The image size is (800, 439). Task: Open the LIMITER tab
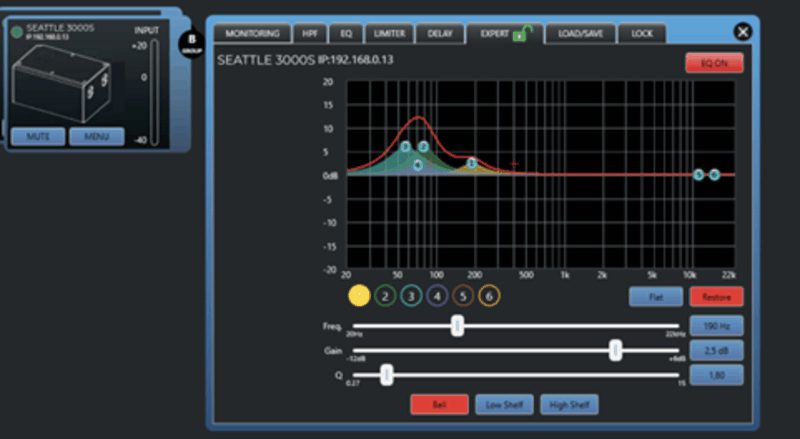point(389,34)
